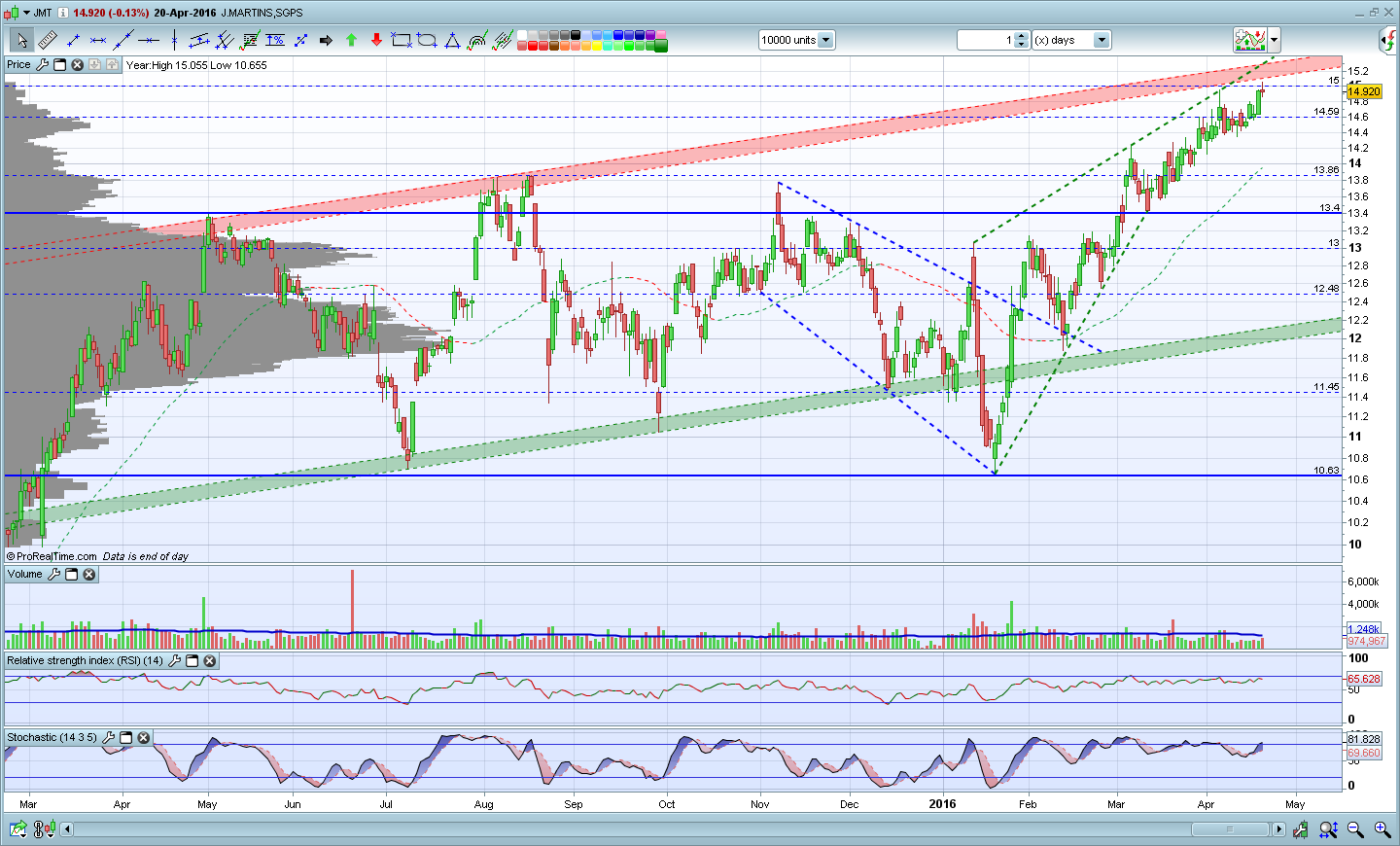Open the (x) days timeframe dropdown
1400x846 pixels.
click(1102, 40)
